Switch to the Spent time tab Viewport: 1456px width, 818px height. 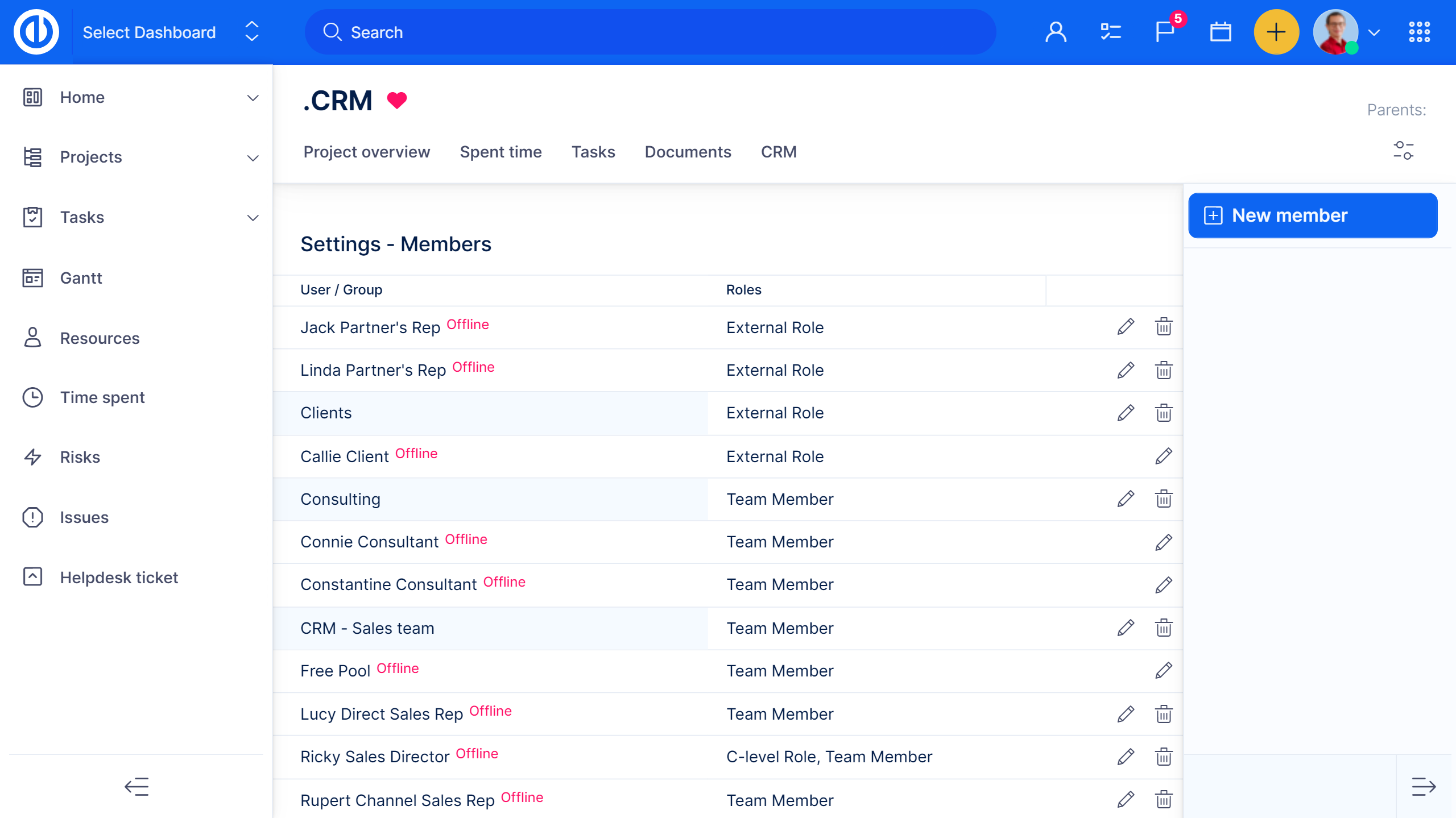[500, 152]
